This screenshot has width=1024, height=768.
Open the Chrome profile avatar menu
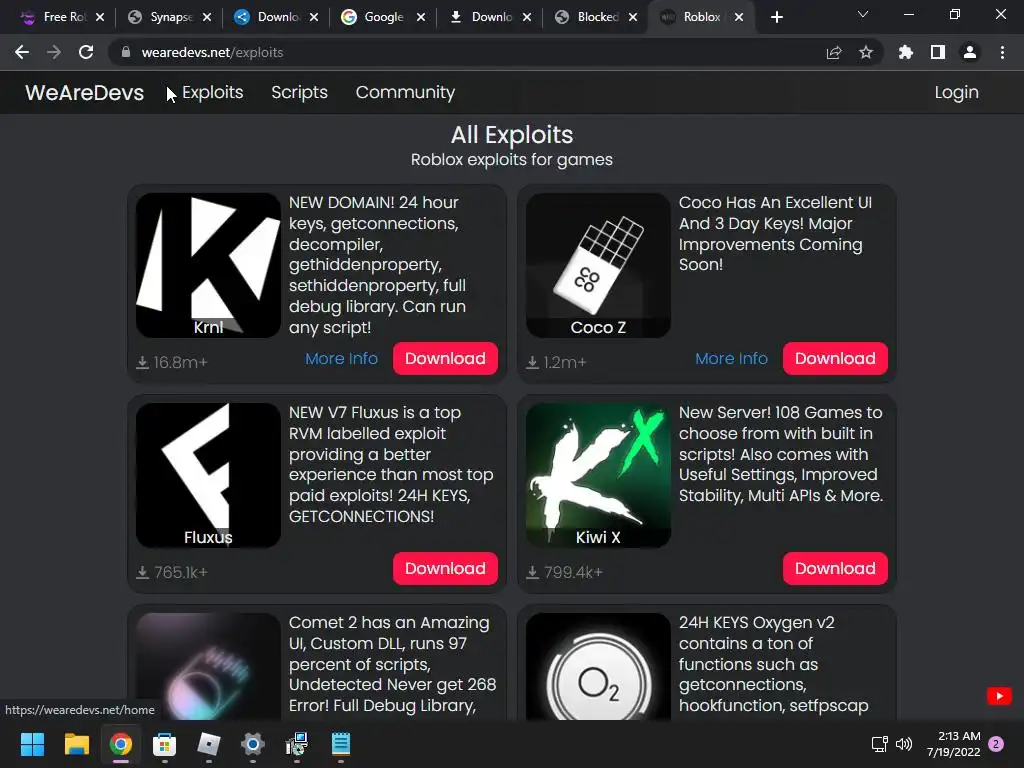[x=970, y=52]
